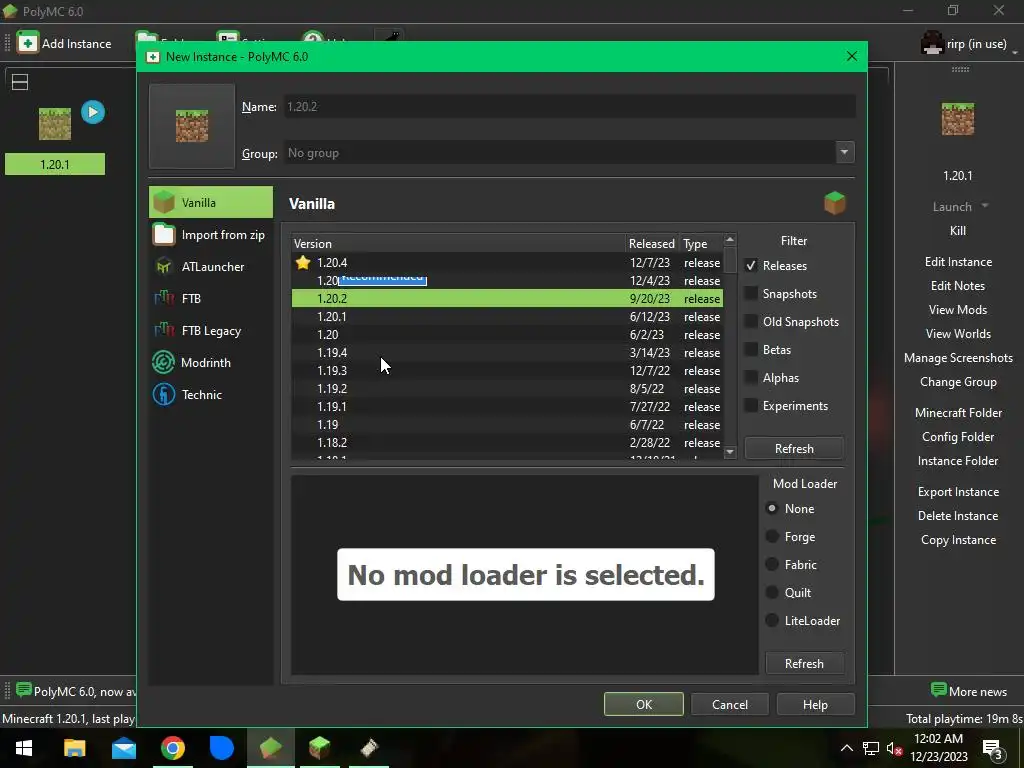Select version 1.20.1 row
The height and width of the screenshot is (768, 1024).
click(x=507, y=317)
